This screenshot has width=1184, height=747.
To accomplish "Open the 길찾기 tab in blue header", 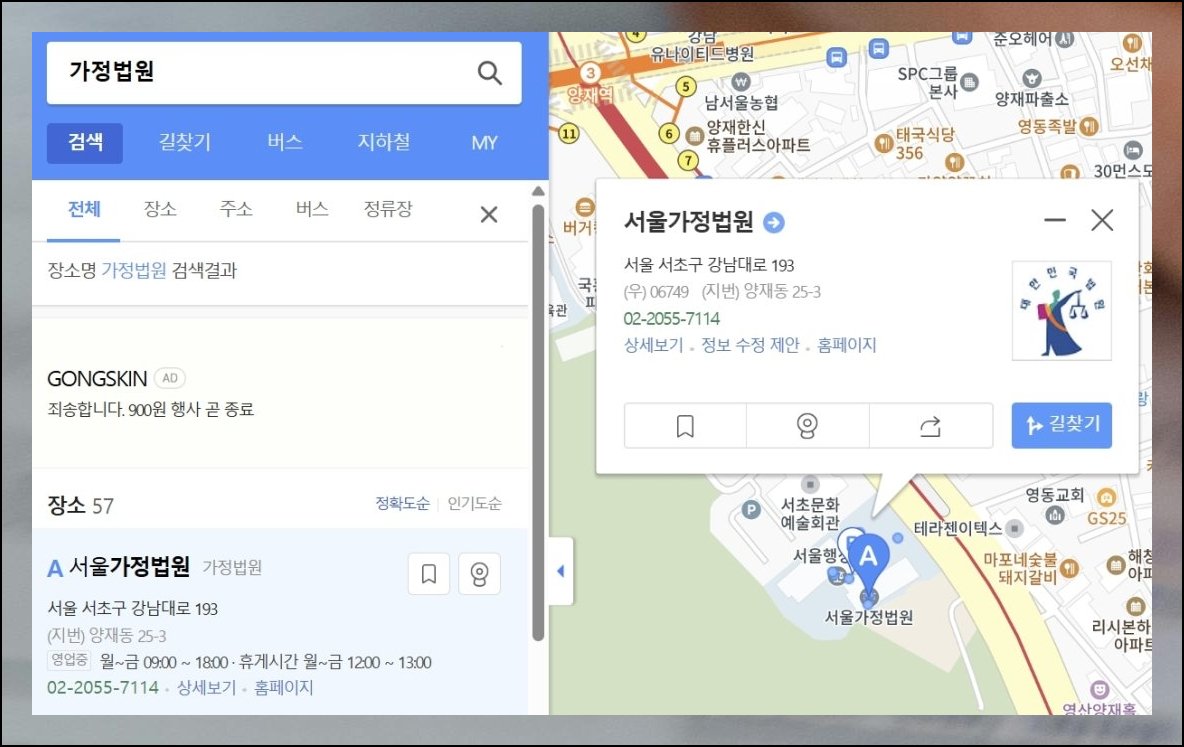I will click(184, 142).
